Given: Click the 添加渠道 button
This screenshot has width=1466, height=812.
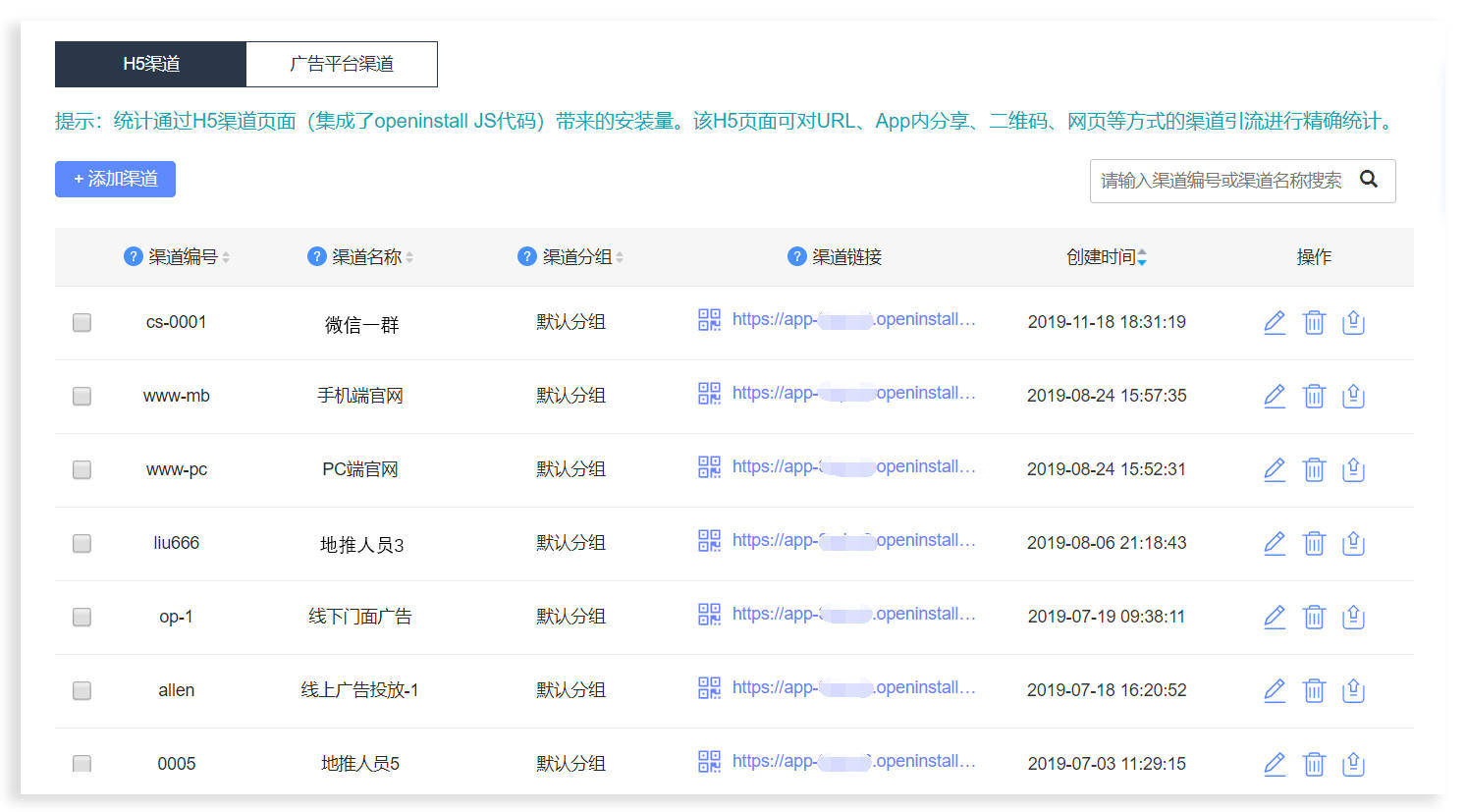Looking at the screenshot, I should tap(115, 179).
